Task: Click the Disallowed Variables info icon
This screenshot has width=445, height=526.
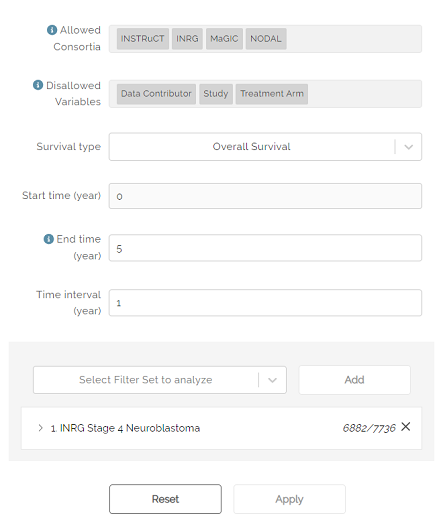Action: pyautogui.click(x=38, y=85)
